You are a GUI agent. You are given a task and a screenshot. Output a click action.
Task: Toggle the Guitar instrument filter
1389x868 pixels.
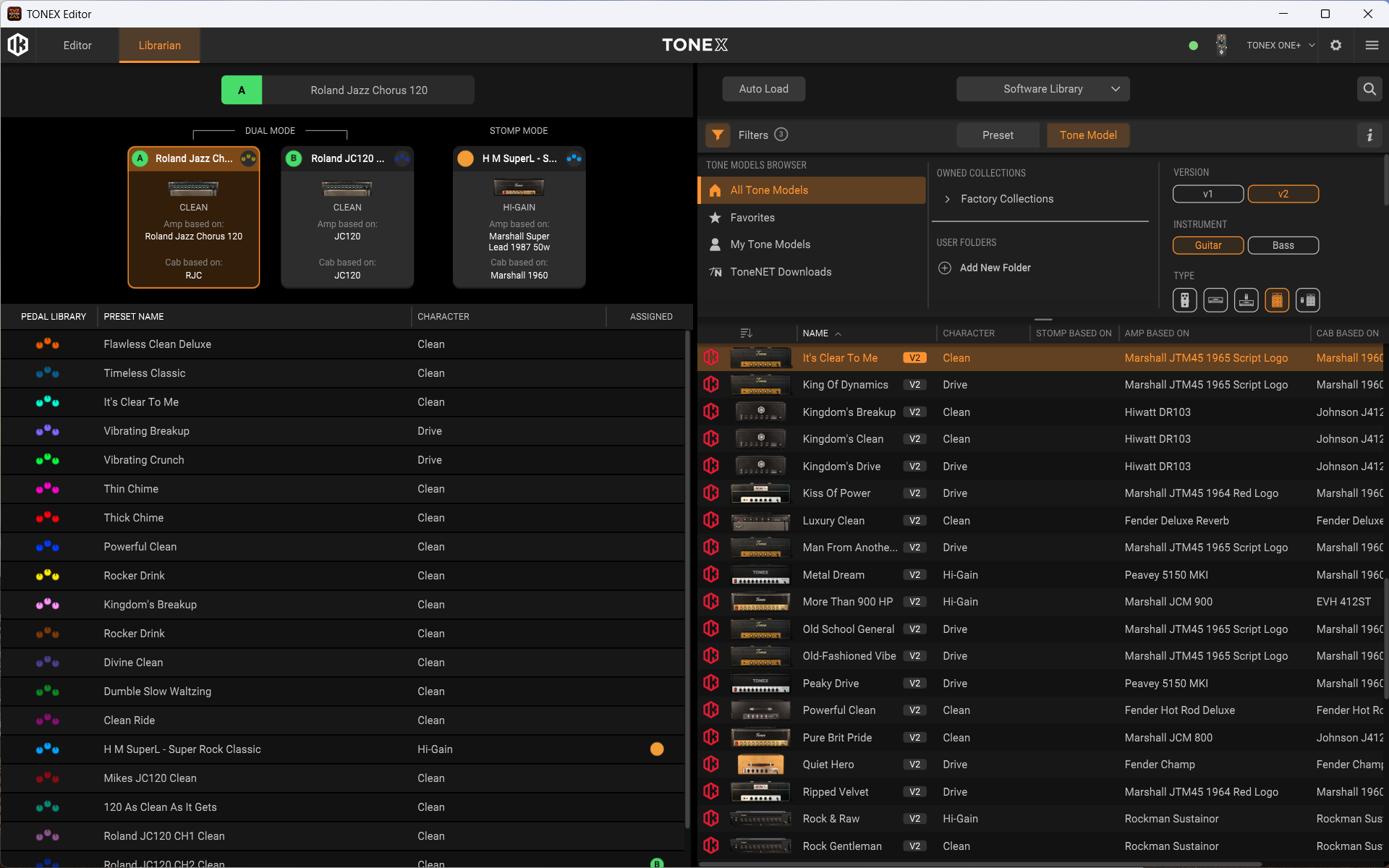pos(1208,245)
